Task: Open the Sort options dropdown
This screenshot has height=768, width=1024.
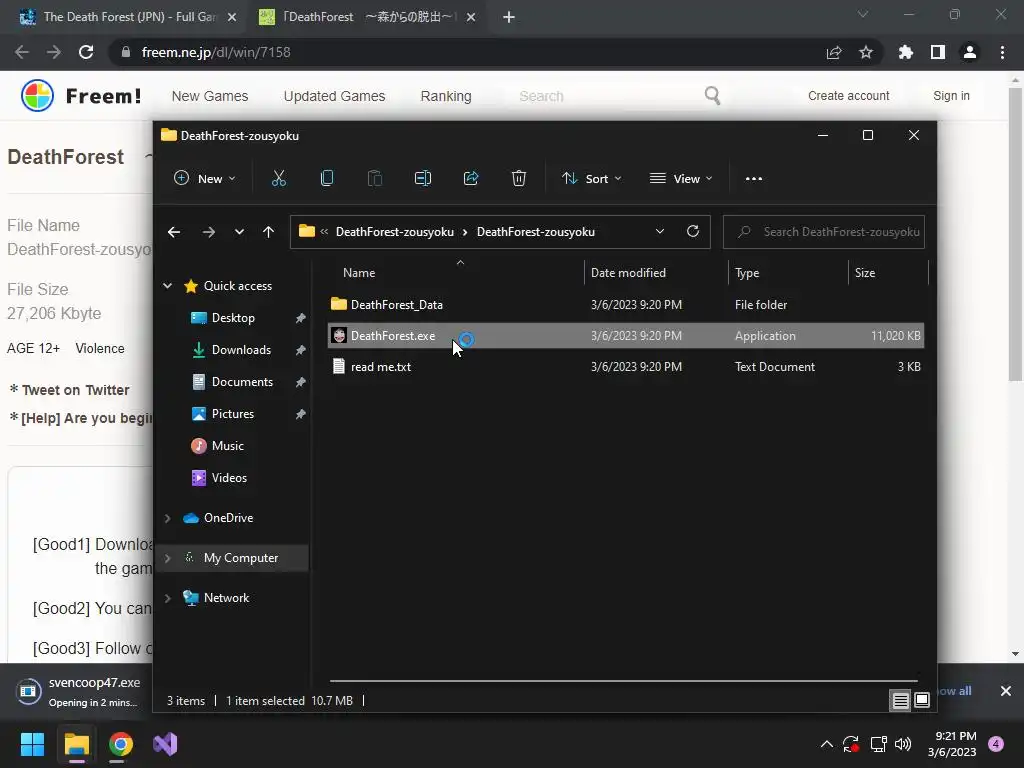Action: pyautogui.click(x=592, y=178)
